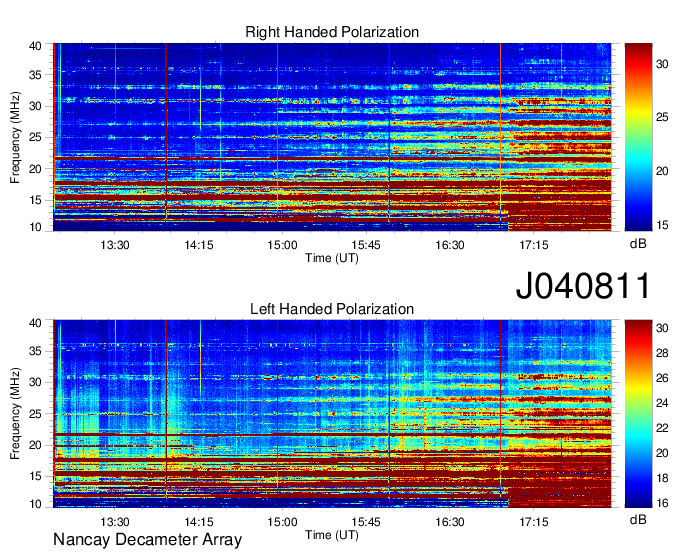This screenshot has width=680, height=552.
Task: Click the upper plot's color scale bar
Action: pos(638,137)
